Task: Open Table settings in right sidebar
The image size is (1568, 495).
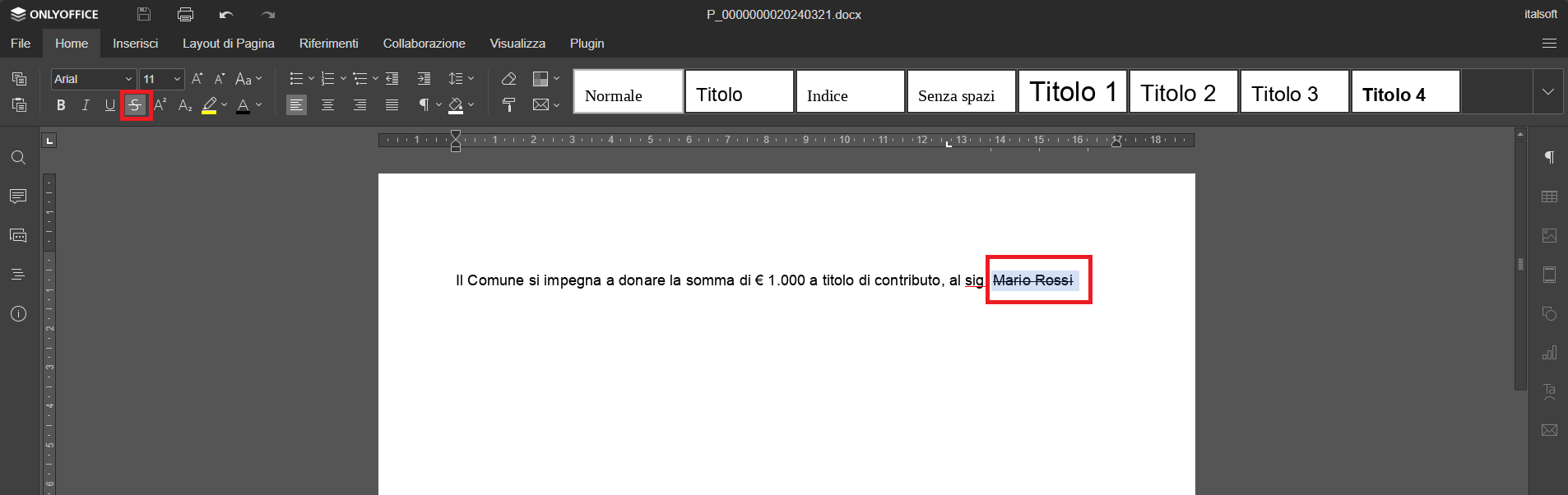Action: pyautogui.click(x=1549, y=197)
